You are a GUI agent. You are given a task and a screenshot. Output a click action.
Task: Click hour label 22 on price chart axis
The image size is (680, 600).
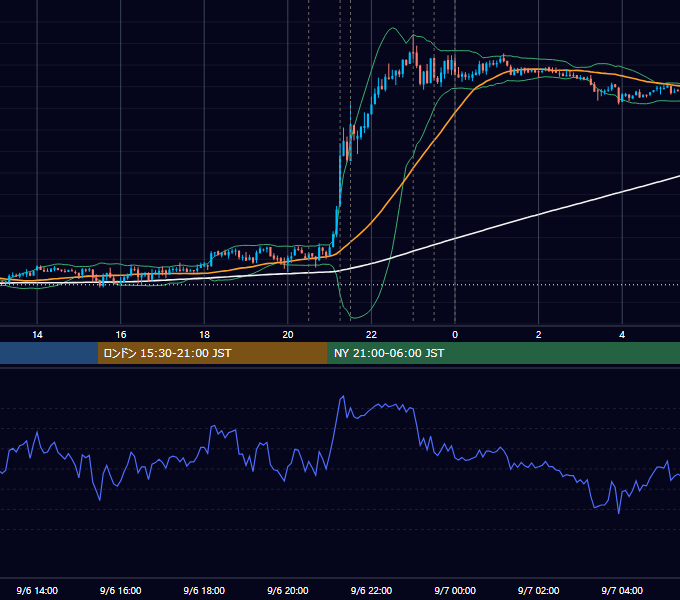coord(371,335)
